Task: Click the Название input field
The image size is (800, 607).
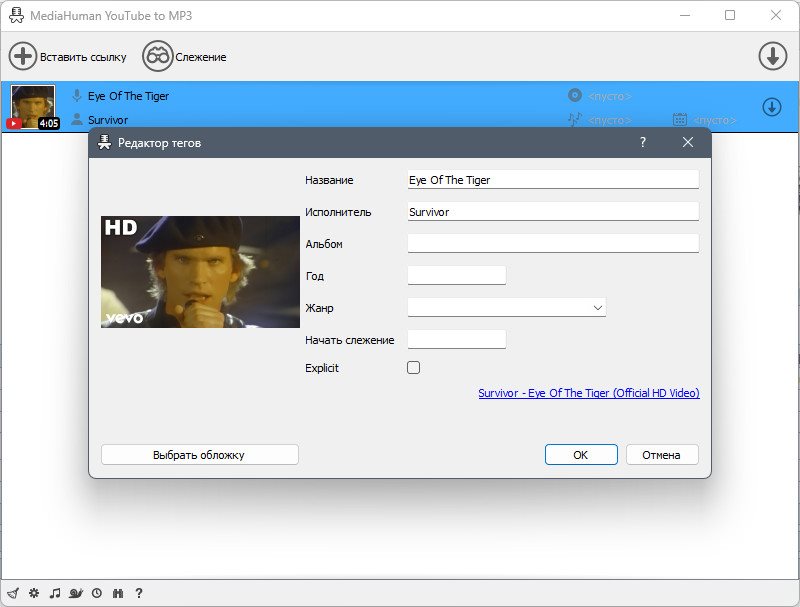Action: click(553, 180)
